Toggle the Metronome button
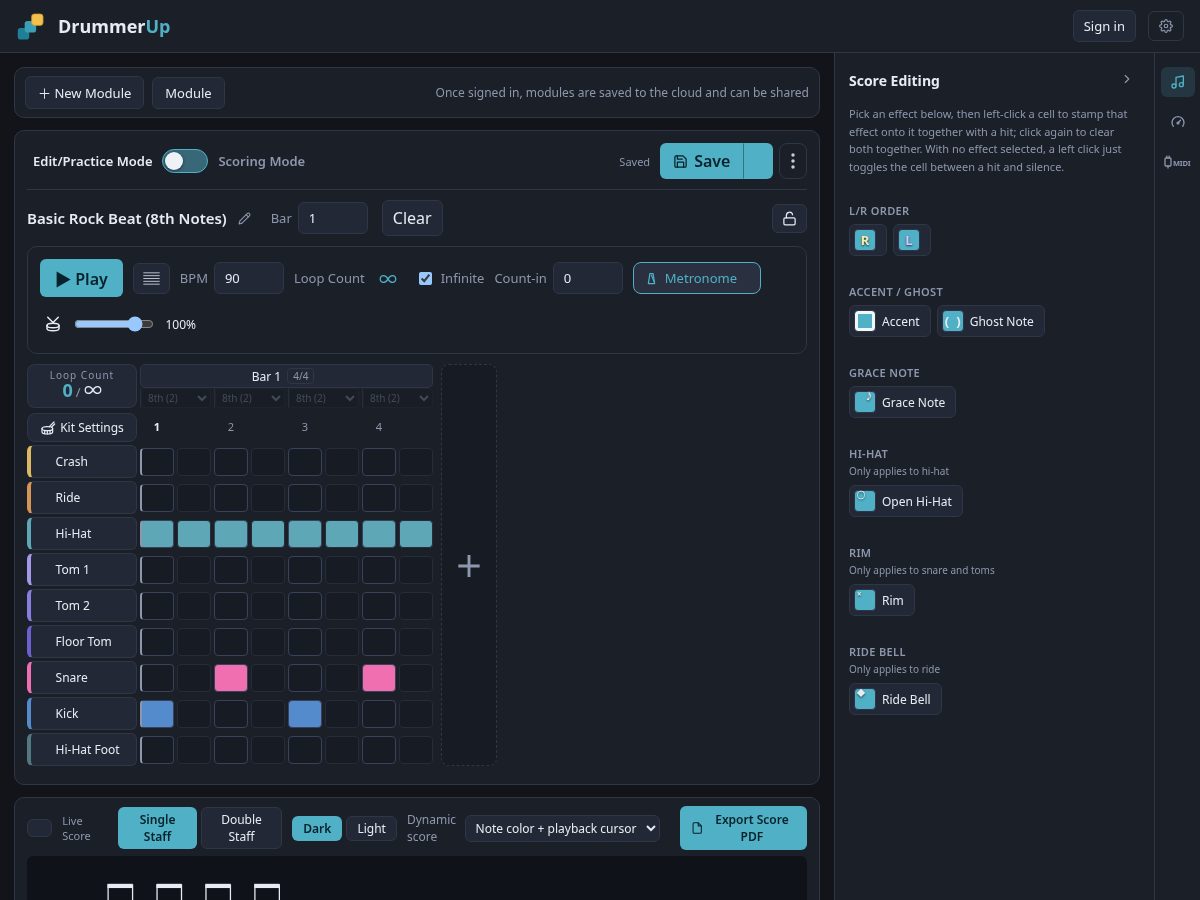 (x=697, y=278)
